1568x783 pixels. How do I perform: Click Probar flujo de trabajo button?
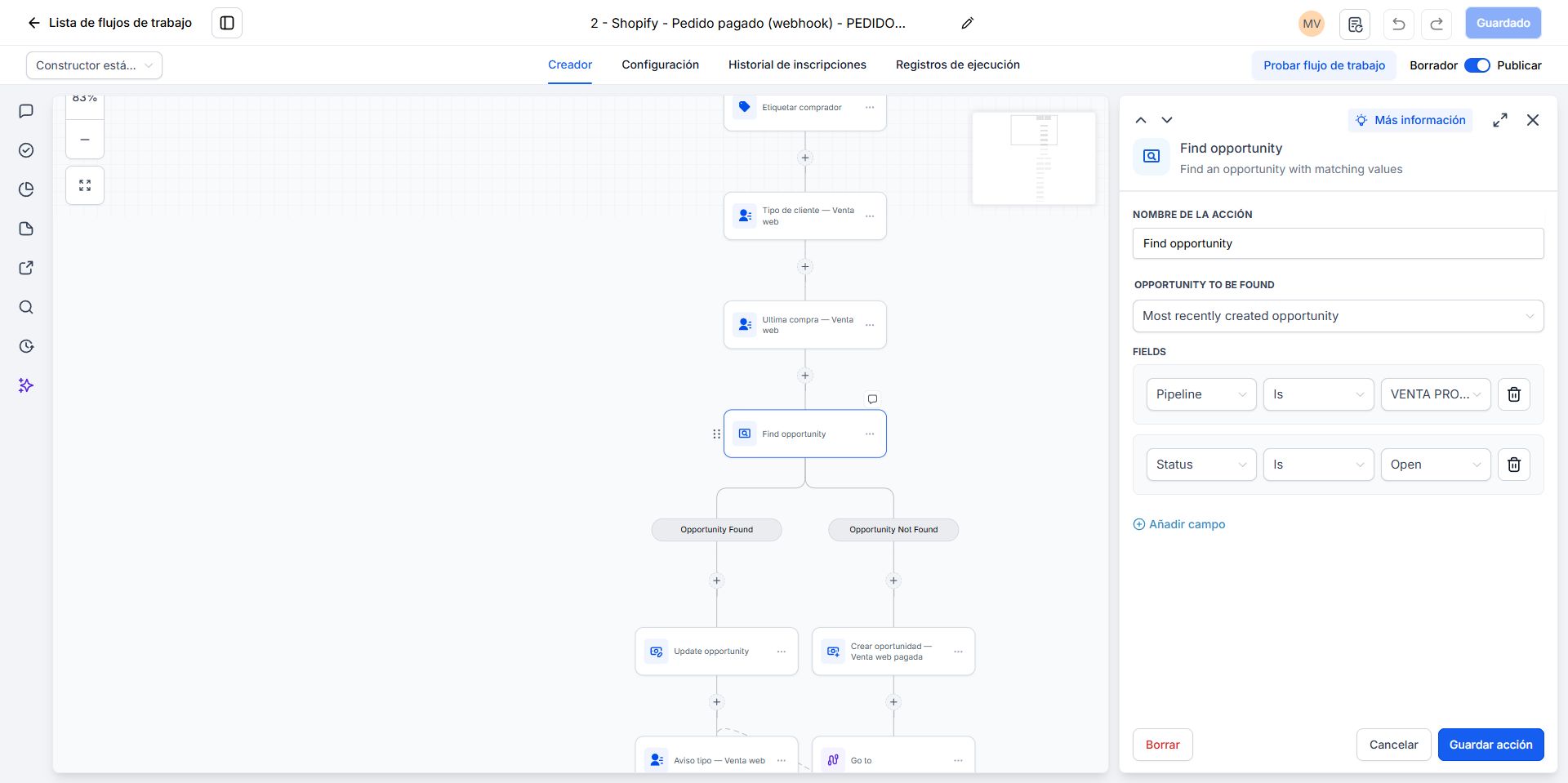pos(1324,65)
